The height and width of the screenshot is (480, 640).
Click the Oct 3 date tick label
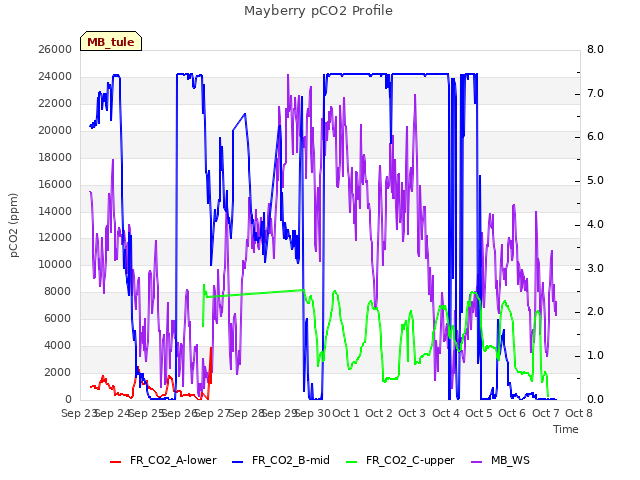(x=412, y=413)
